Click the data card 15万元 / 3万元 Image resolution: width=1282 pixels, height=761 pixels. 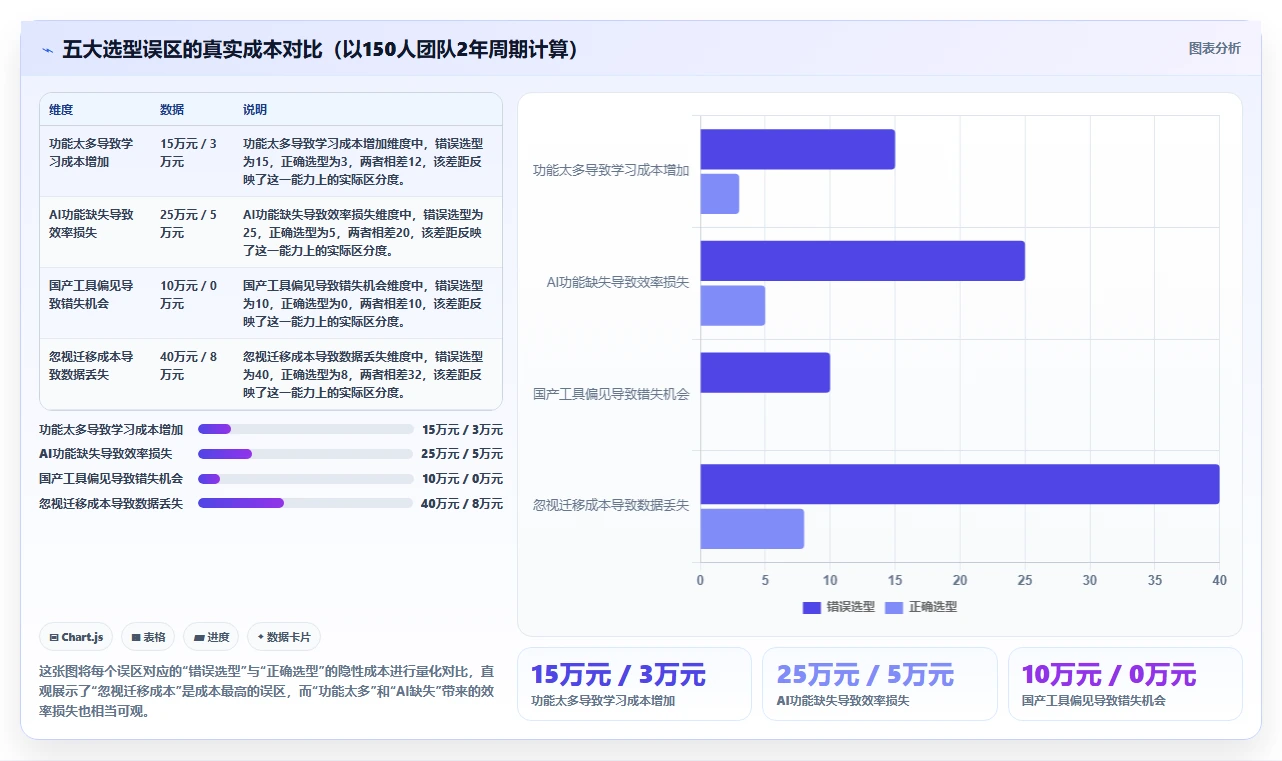(634, 684)
